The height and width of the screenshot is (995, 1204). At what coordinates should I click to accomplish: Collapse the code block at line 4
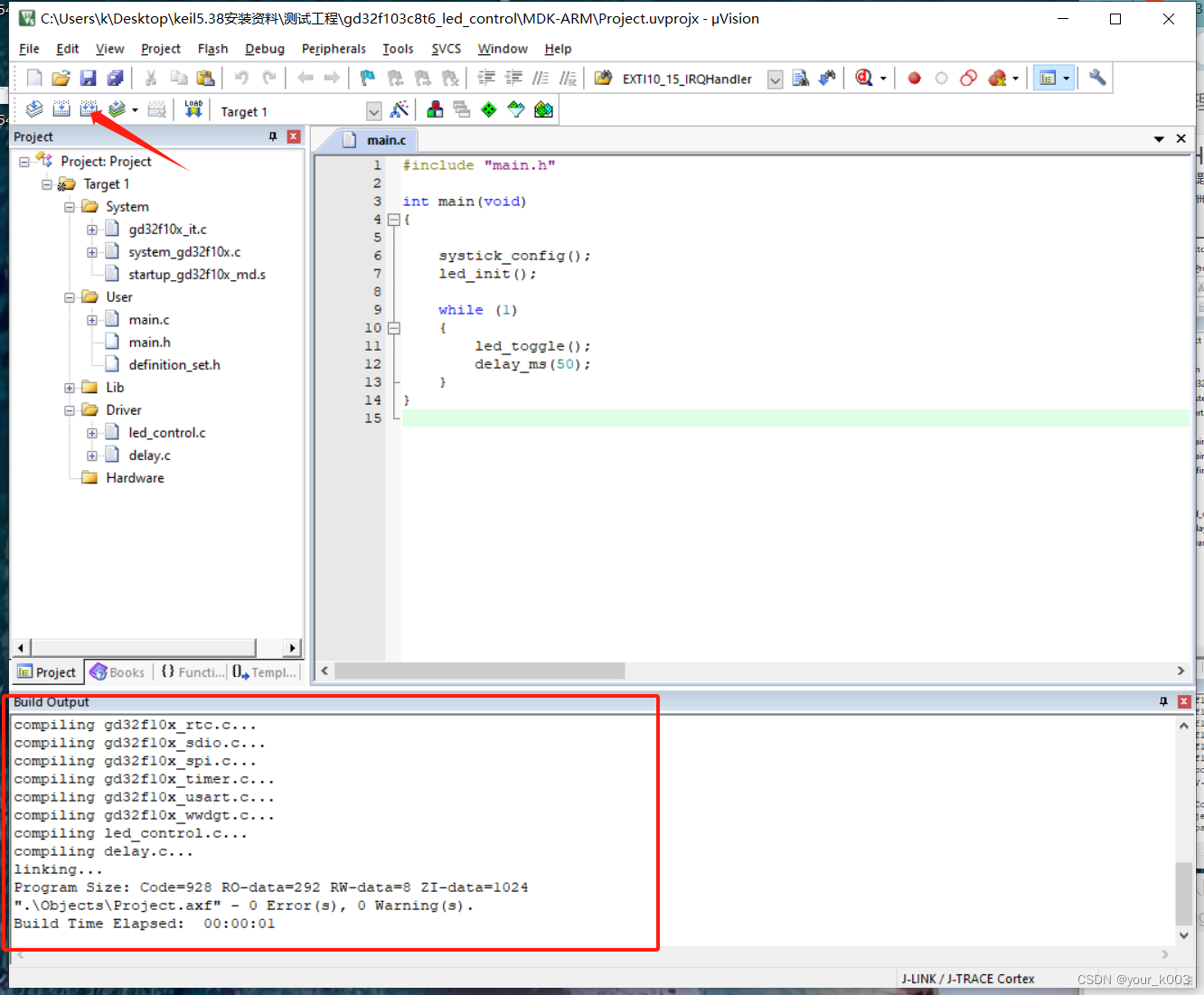click(x=393, y=220)
